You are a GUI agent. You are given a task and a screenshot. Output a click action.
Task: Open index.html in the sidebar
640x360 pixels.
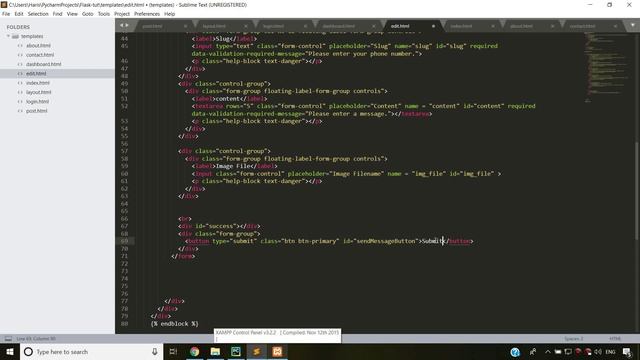38,83
